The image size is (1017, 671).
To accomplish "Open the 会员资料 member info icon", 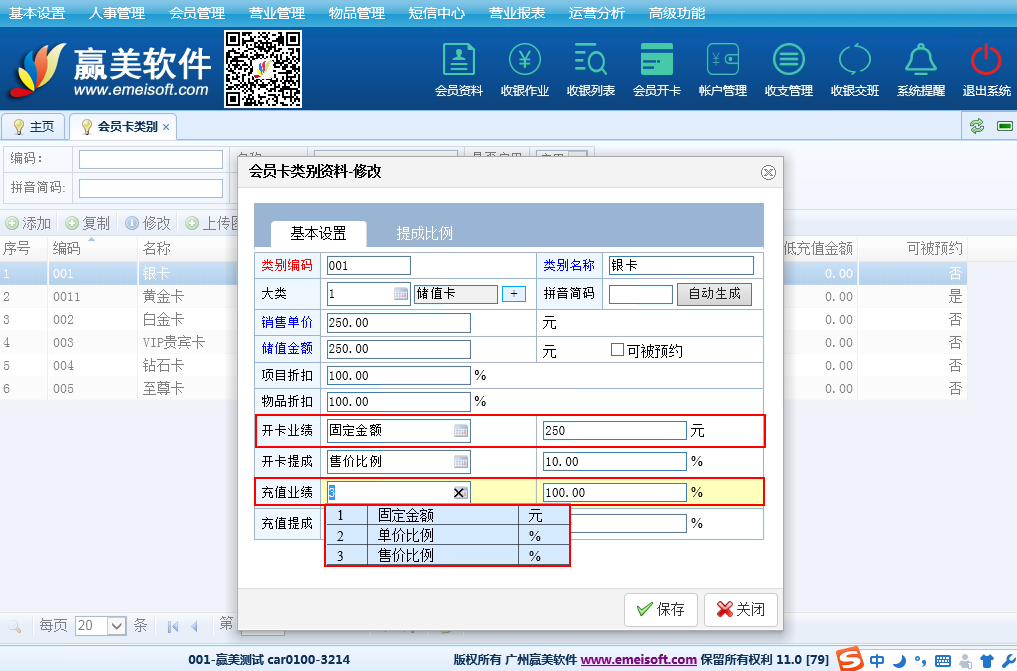I will tap(459, 68).
